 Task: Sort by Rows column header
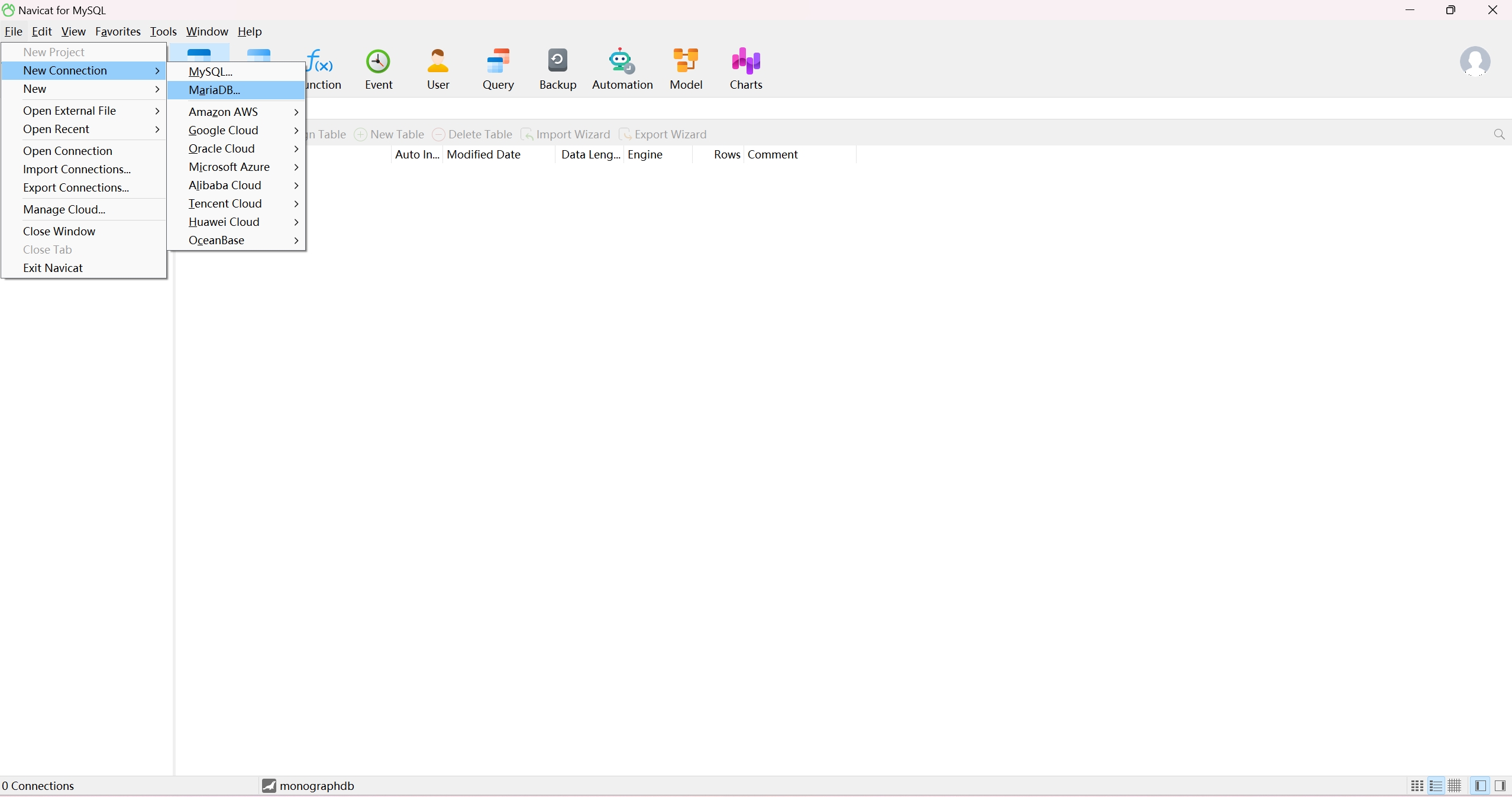point(718,154)
